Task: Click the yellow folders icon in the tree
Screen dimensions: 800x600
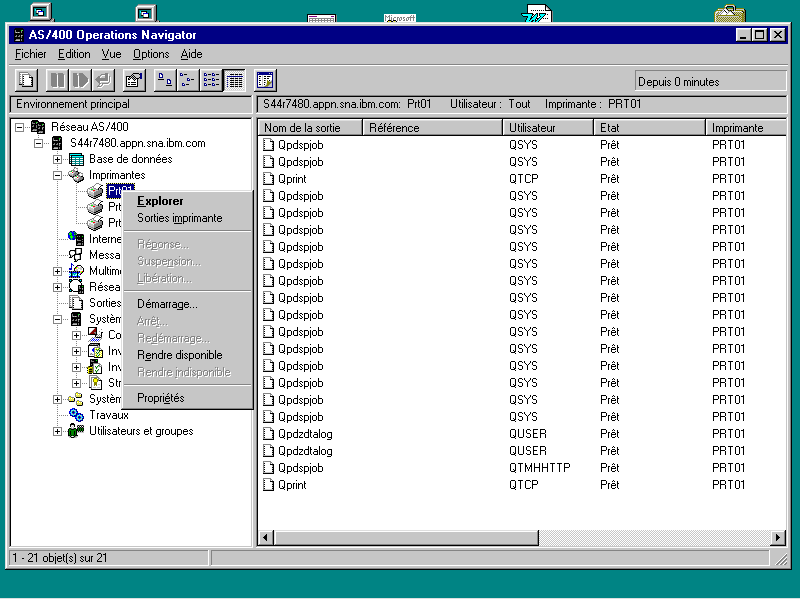Action: point(76,398)
